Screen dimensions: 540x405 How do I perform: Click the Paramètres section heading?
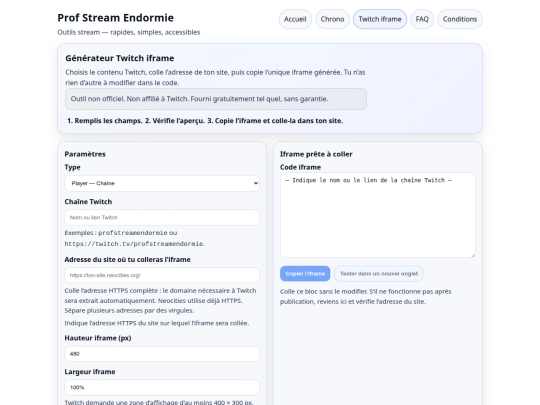pos(85,154)
